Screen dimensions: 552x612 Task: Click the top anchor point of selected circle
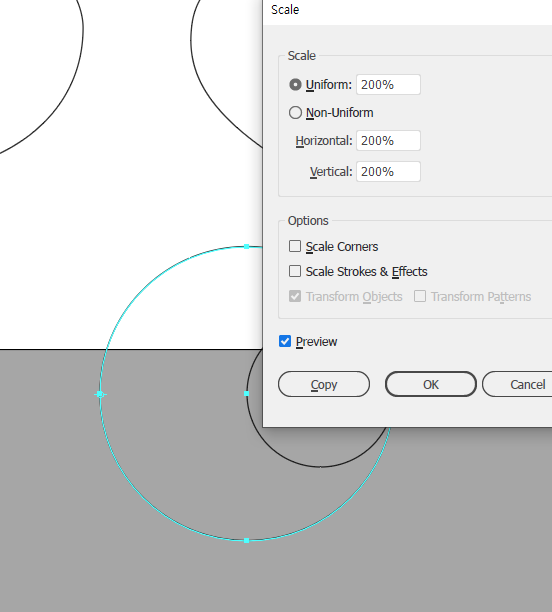pyautogui.click(x=246, y=247)
